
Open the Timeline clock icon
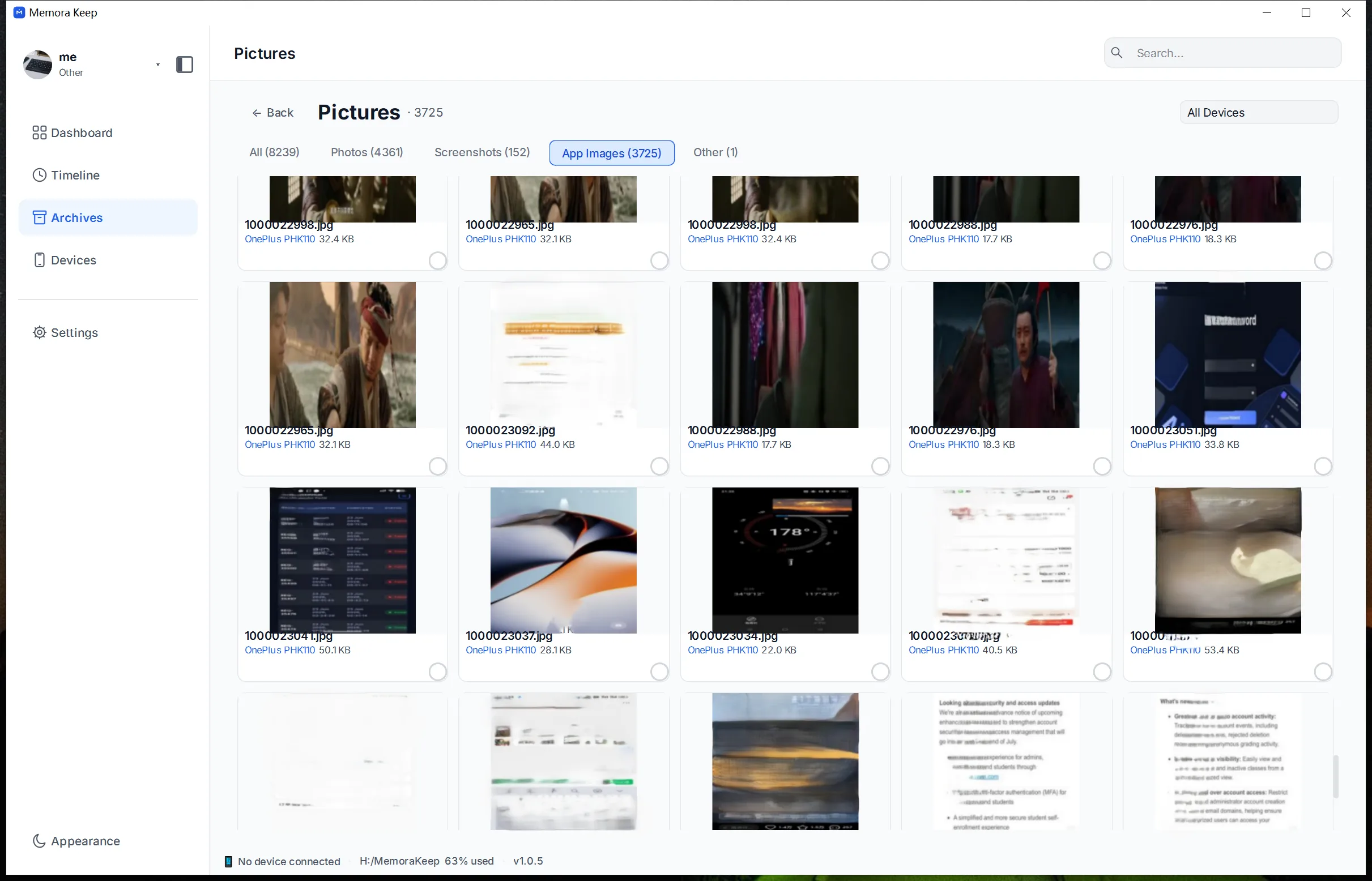point(39,175)
